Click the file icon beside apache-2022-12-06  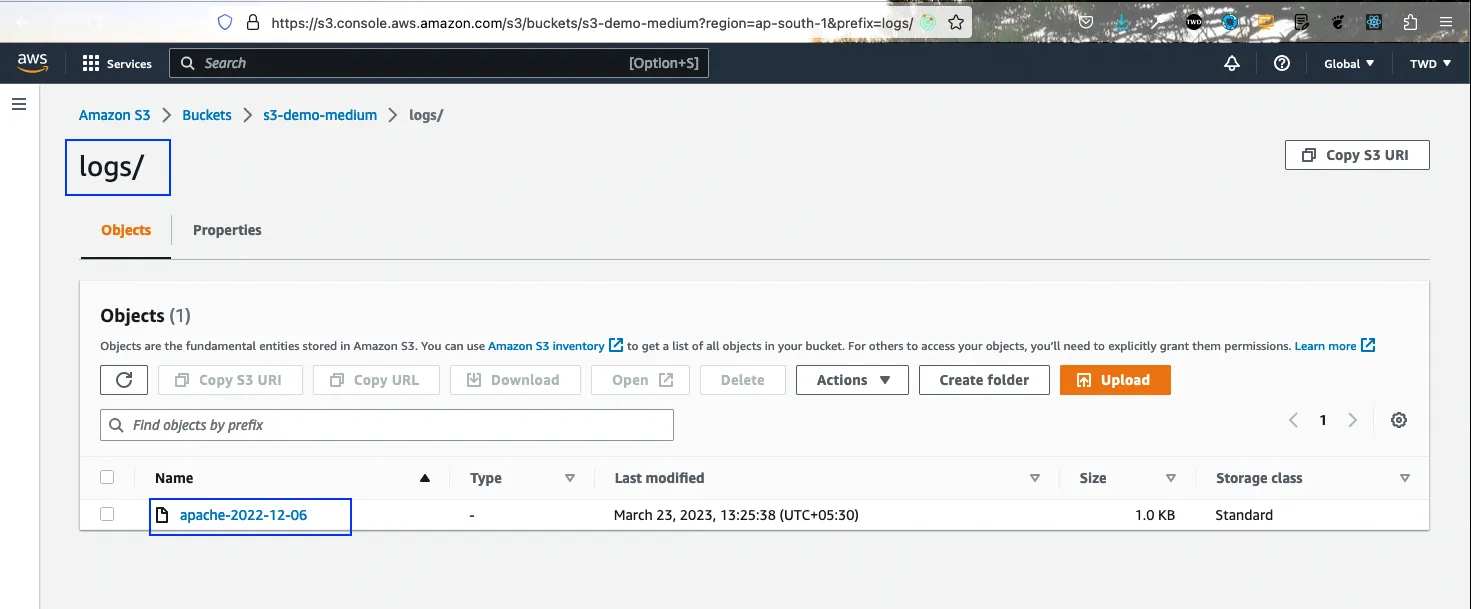161,515
